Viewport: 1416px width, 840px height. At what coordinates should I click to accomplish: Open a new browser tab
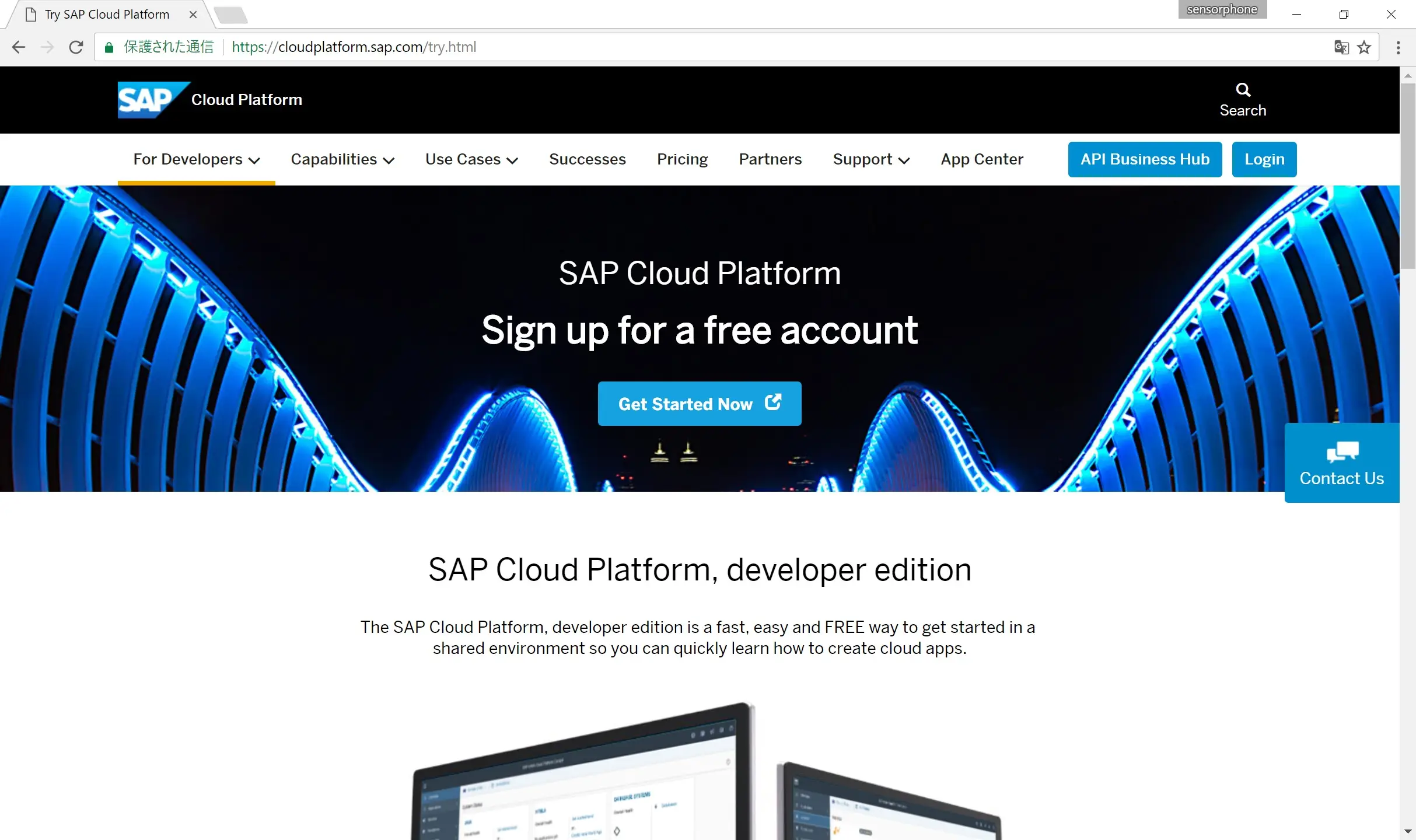click(x=232, y=15)
